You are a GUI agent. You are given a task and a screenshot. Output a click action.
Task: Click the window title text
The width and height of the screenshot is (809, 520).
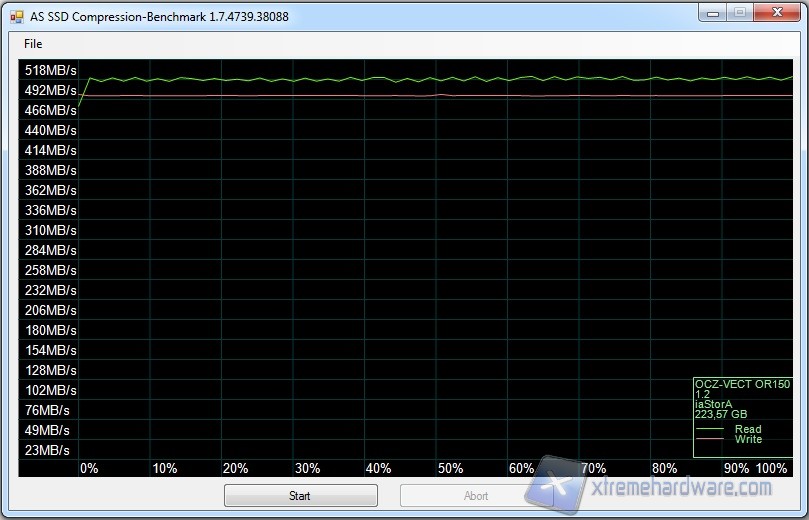[160, 16]
